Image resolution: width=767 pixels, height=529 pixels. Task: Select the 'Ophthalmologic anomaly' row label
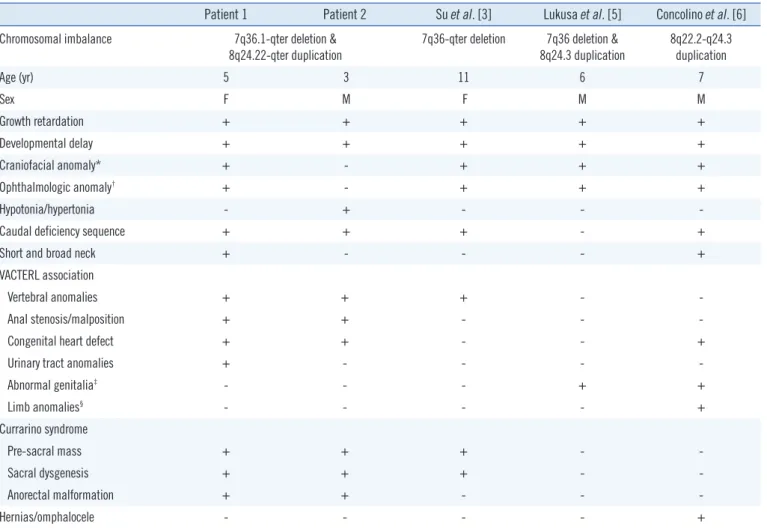tap(57, 187)
